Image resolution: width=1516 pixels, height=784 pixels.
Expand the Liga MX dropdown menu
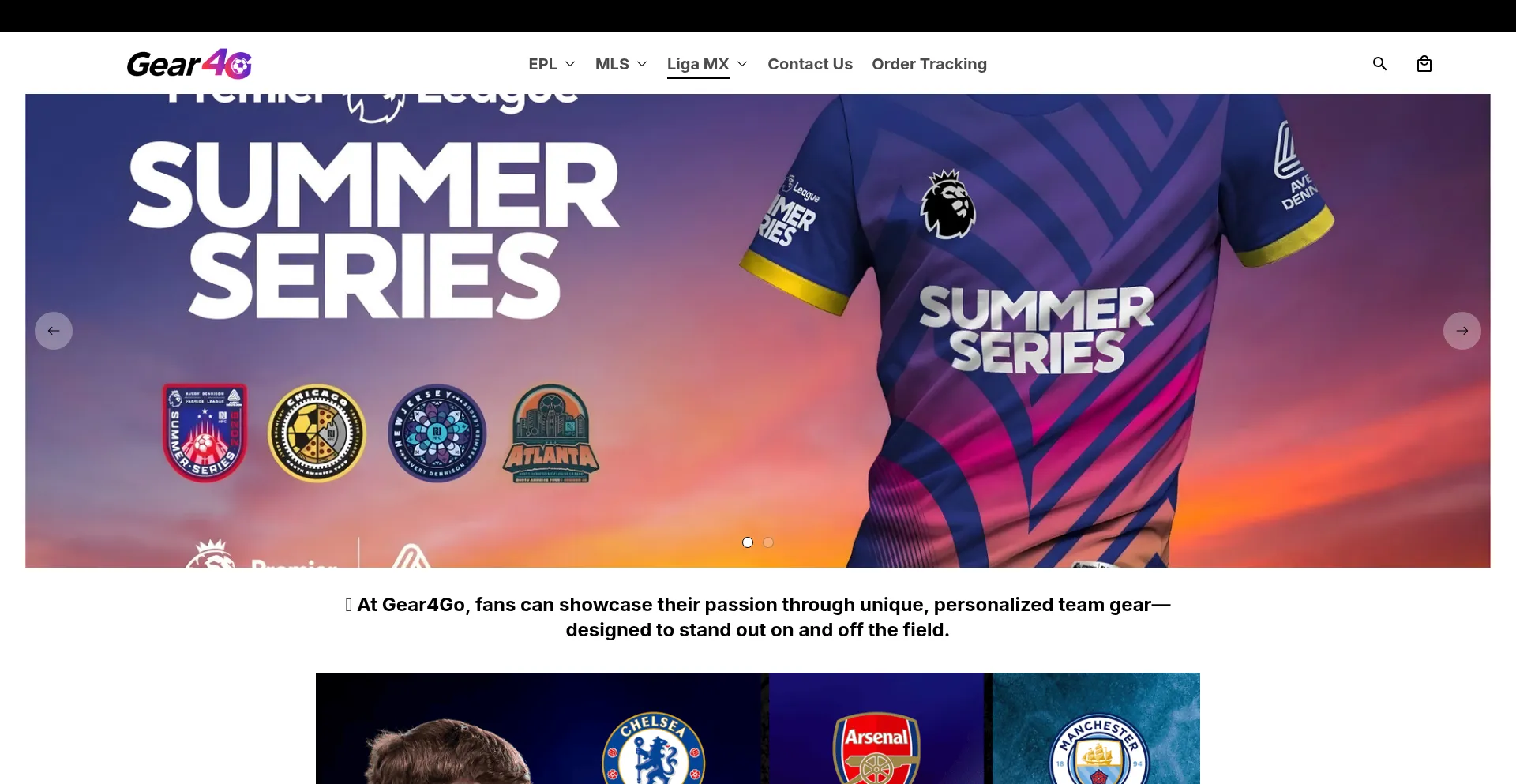[x=707, y=64]
